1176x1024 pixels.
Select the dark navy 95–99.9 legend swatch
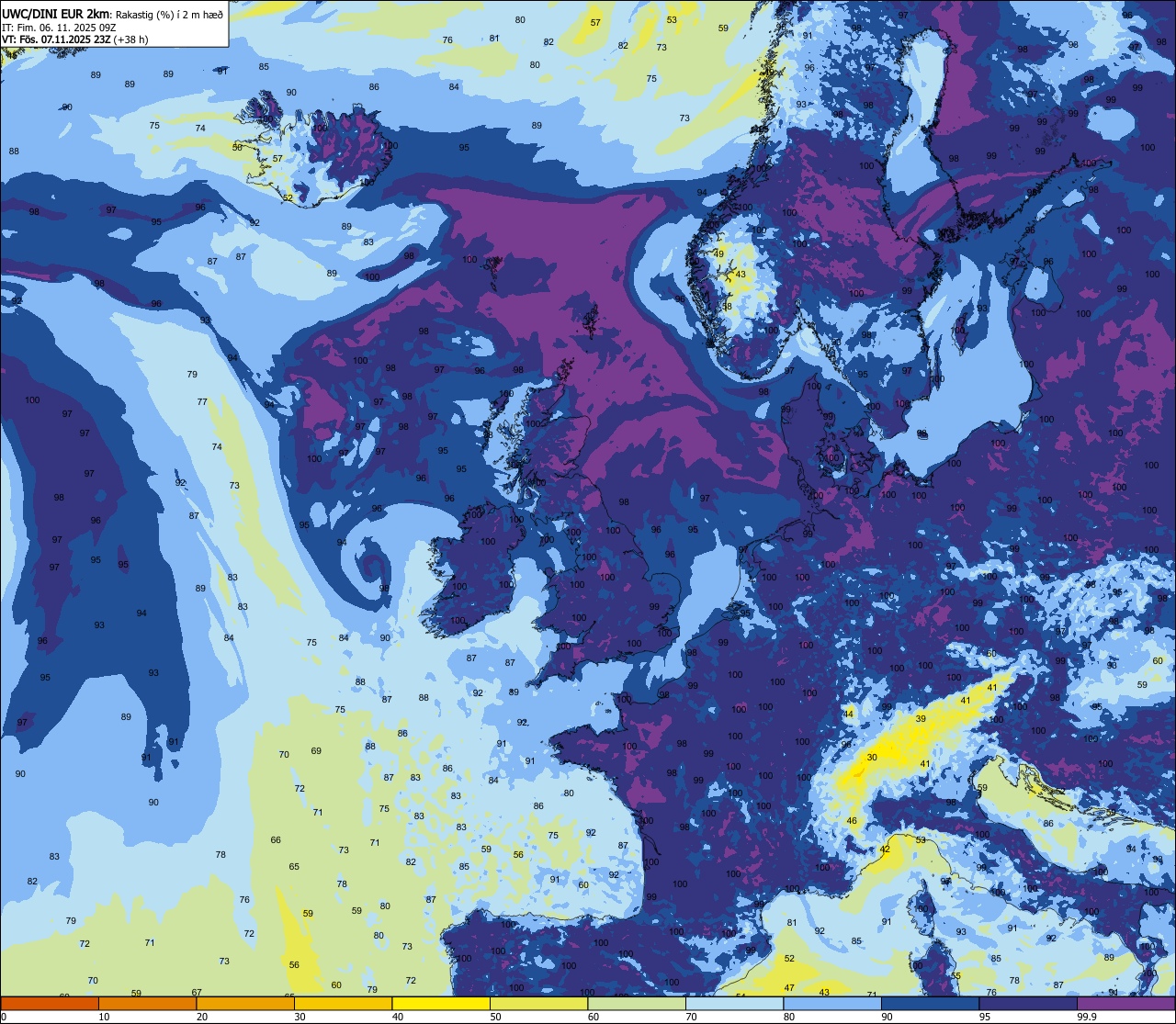coord(1028,1003)
